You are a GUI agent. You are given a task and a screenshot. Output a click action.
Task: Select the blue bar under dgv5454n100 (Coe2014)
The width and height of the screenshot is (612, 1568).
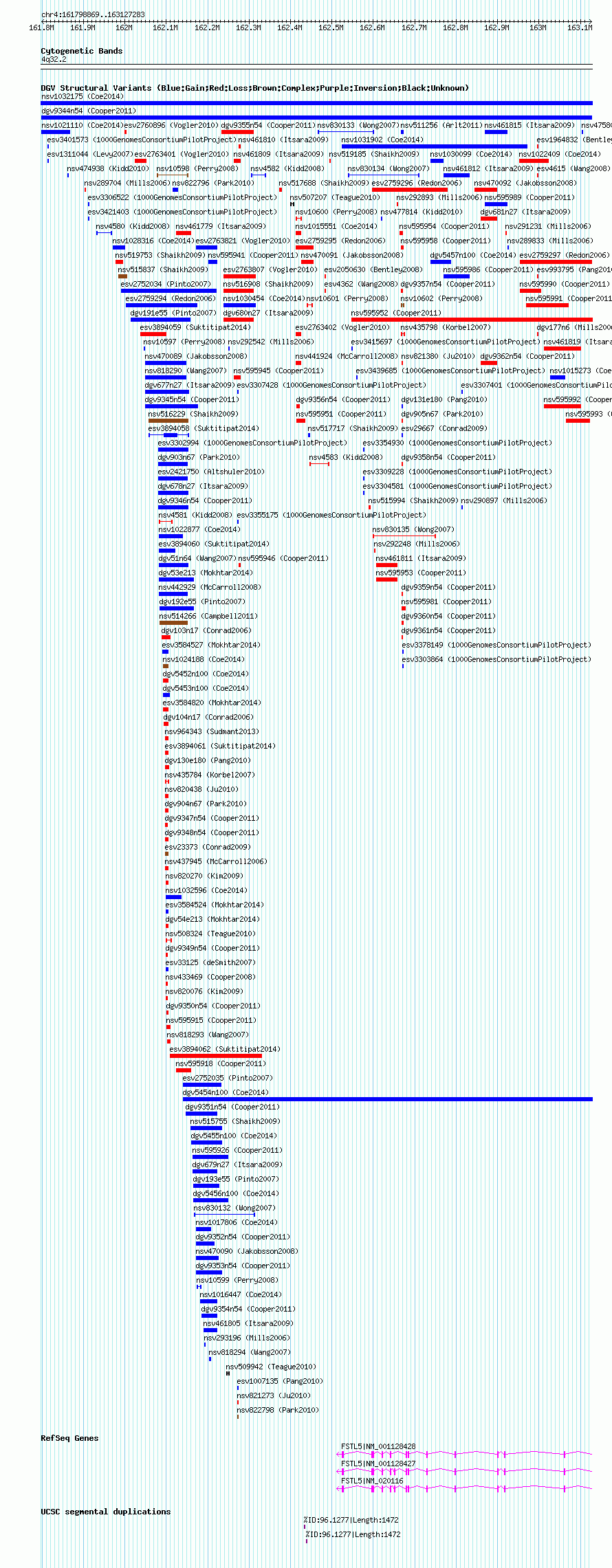[387, 1099]
